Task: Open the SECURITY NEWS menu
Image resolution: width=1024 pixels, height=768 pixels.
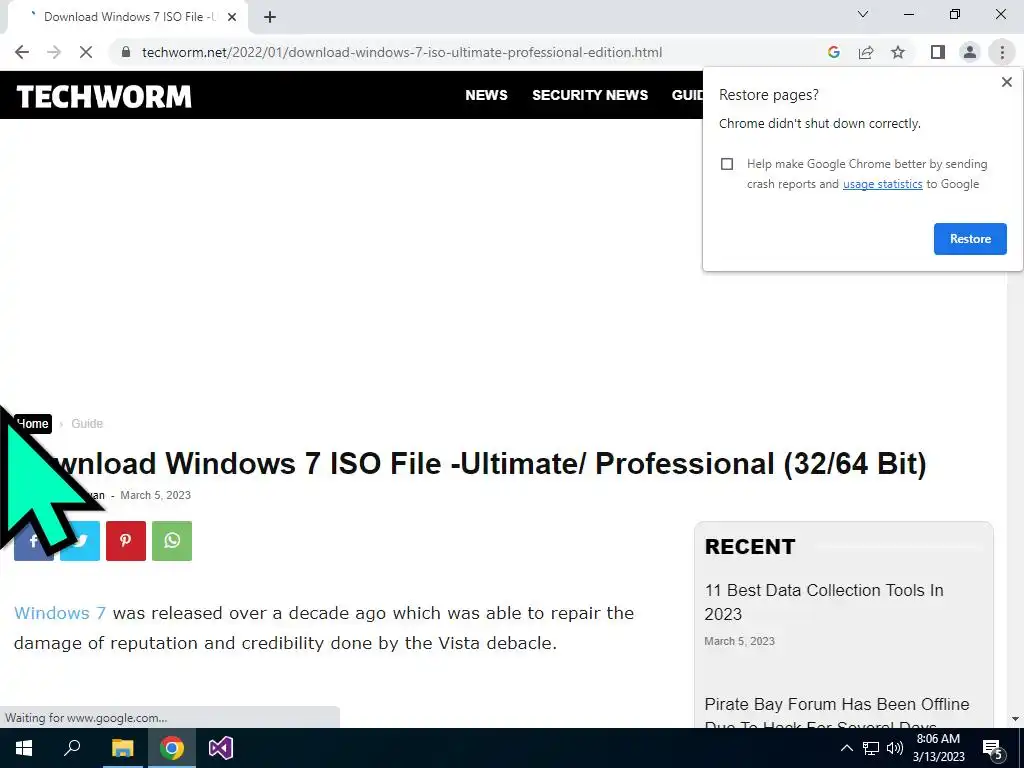Action: 590,95
